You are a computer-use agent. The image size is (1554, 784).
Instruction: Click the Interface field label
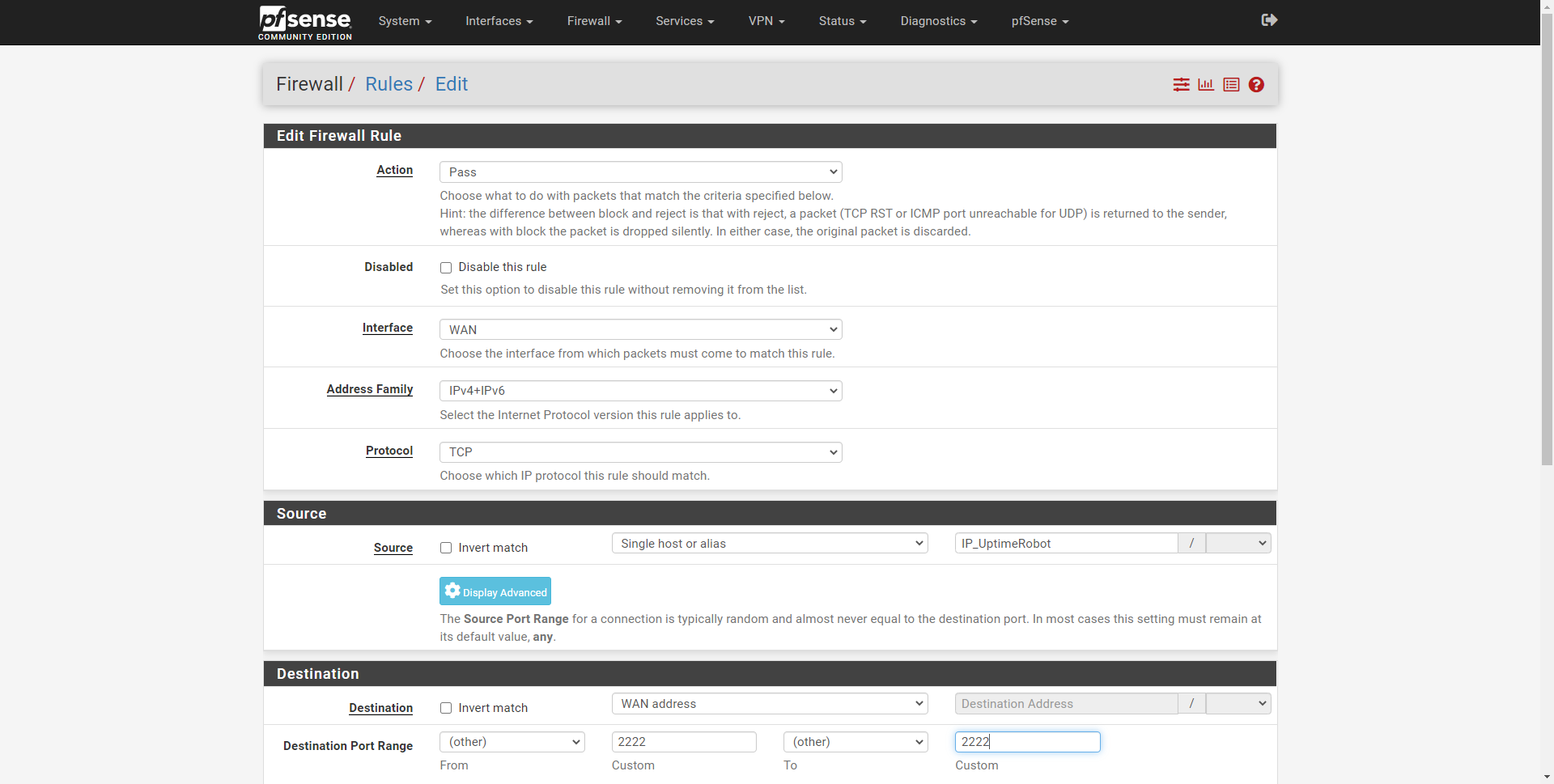click(x=388, y=328)
